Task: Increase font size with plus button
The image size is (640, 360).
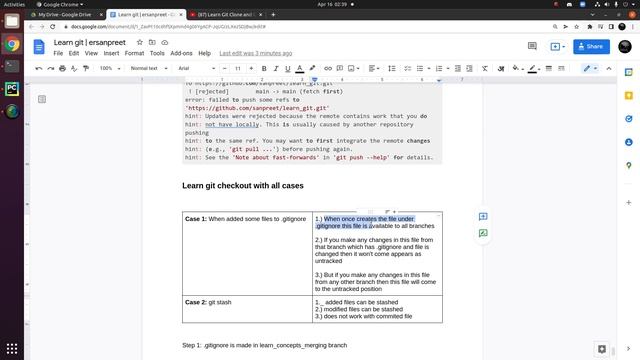Action: click(251, 68)
